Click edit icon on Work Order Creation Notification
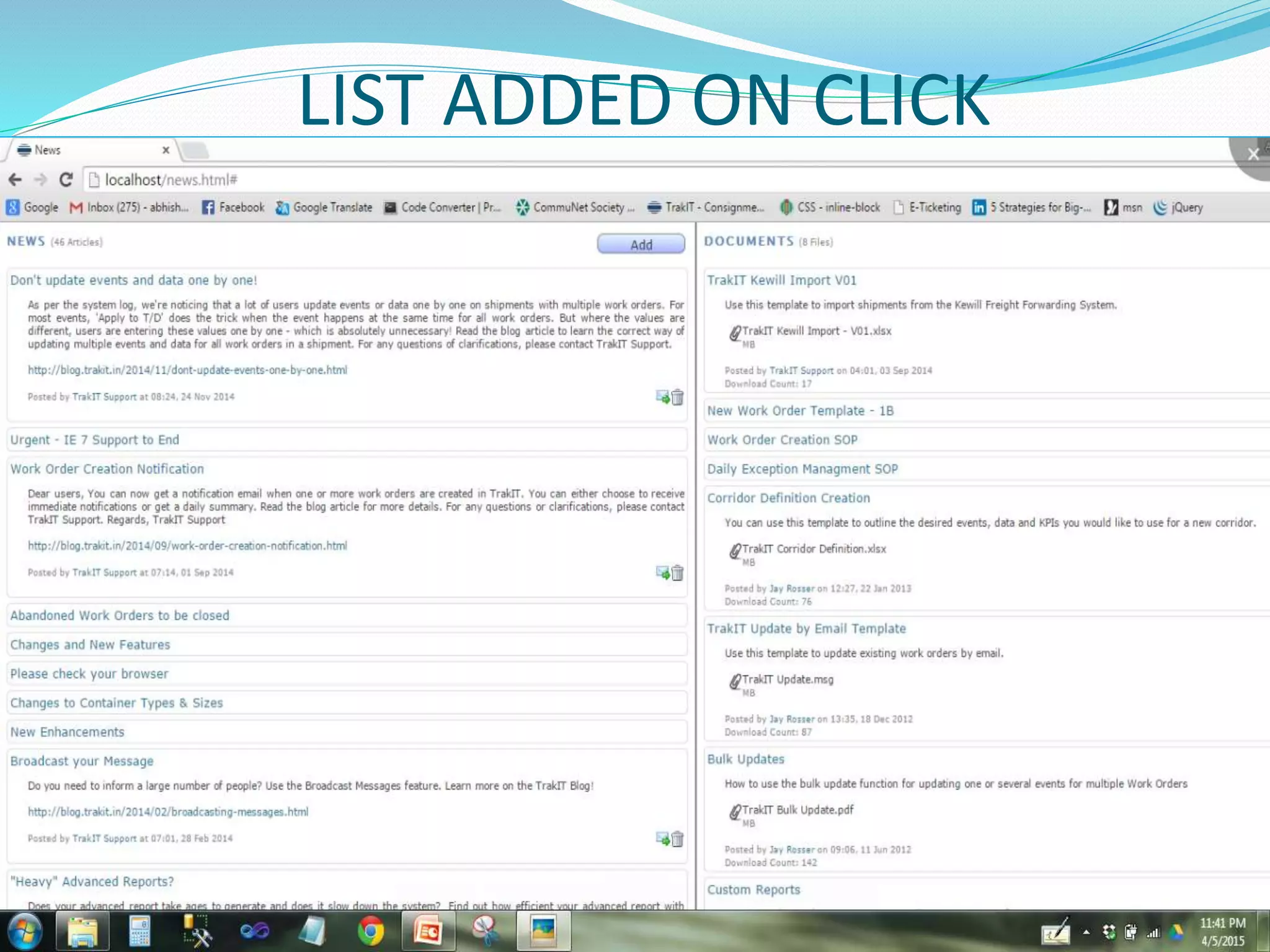 pos(662,572)
